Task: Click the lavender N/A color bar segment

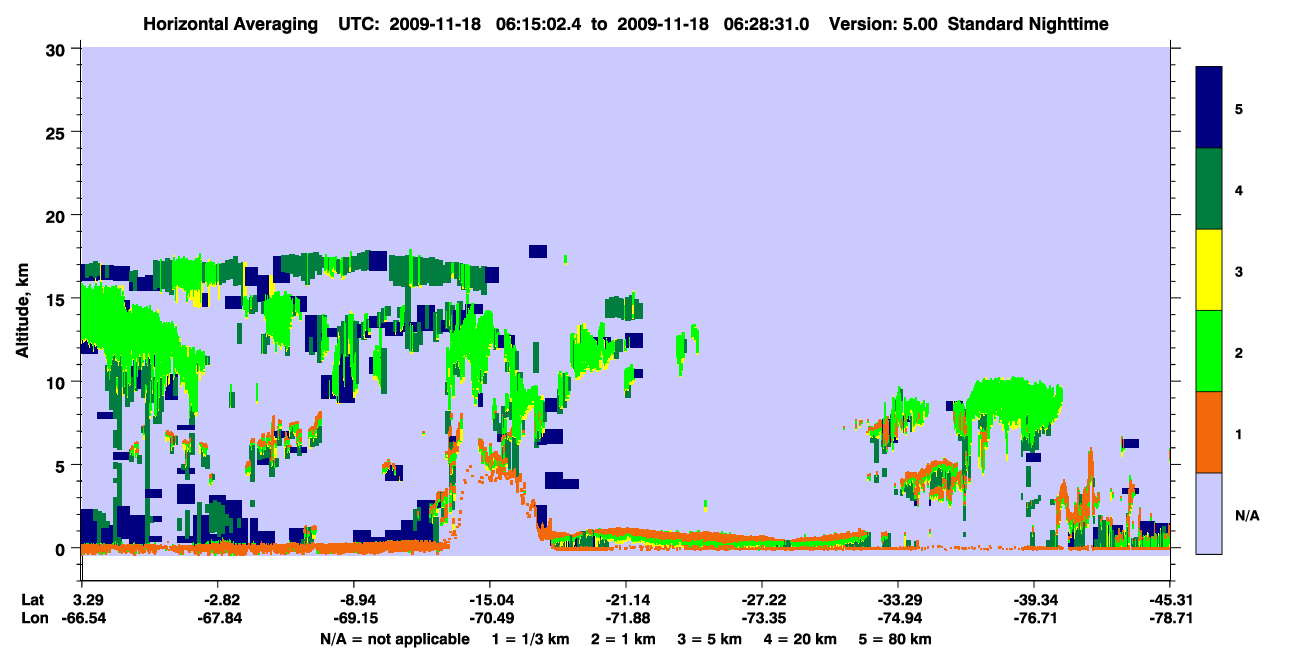Action: pyautogui.click(x=1210, y=512)
